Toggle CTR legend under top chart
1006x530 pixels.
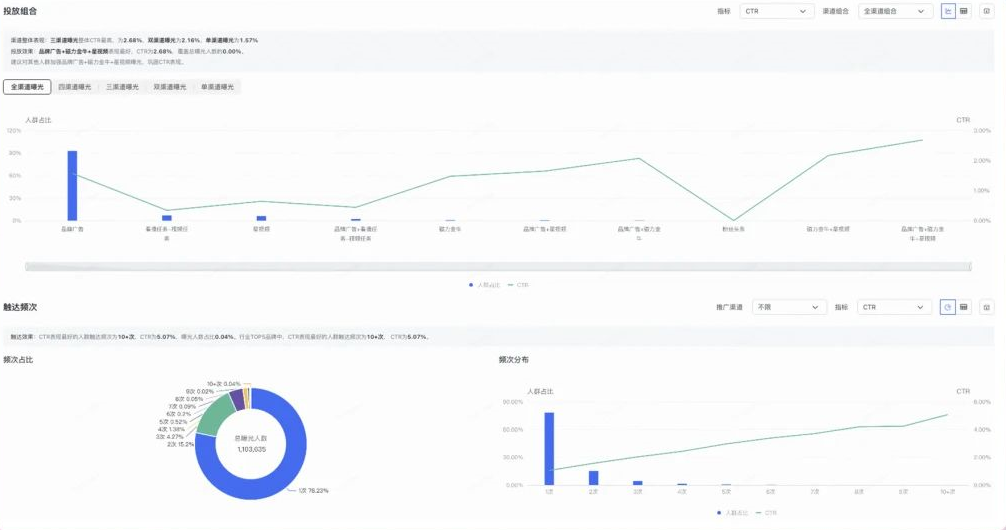519,285
